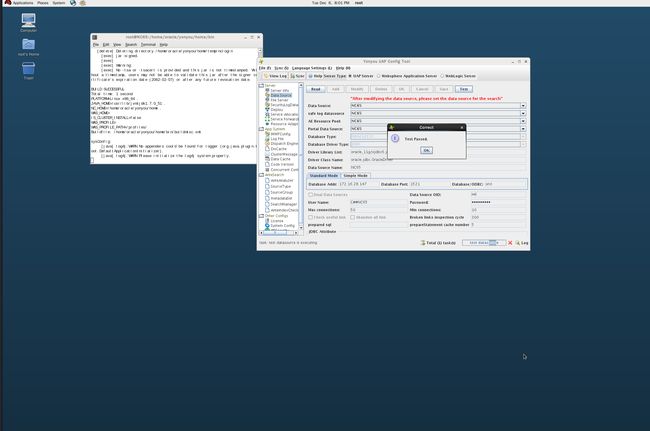Click the Total tasks status icon
The height and width of the screenshot is (431, 650).
[438, 243]
